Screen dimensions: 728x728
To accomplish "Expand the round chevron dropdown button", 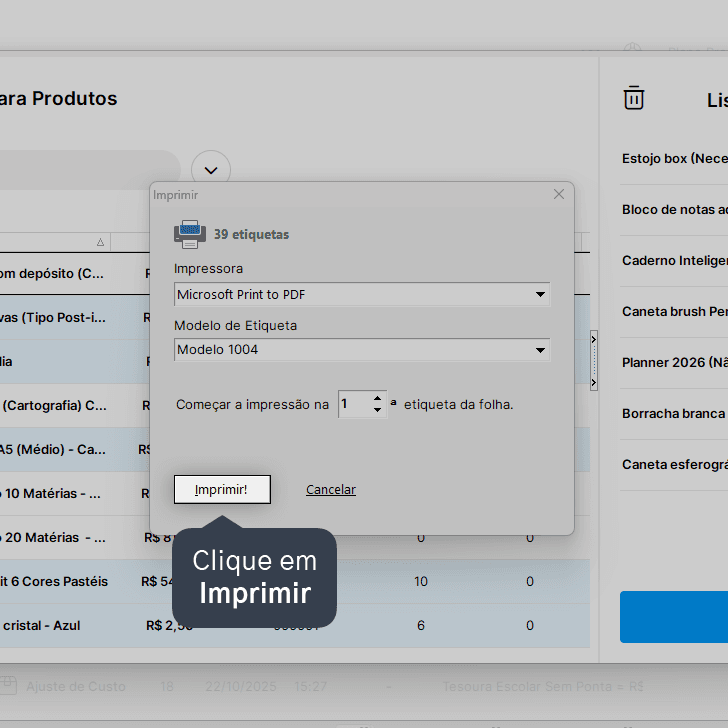I will [x=211, y=170].
